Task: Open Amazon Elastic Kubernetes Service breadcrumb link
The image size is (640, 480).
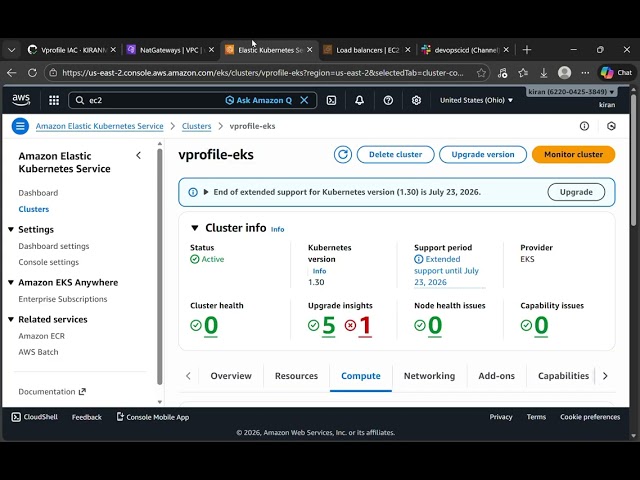Action: pos(100,126)
